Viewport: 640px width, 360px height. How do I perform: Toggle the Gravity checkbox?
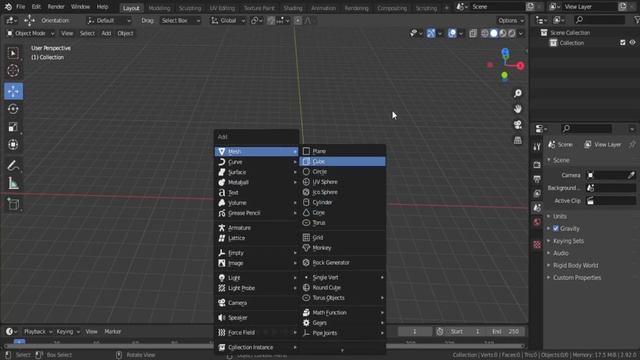pos(556,229)
